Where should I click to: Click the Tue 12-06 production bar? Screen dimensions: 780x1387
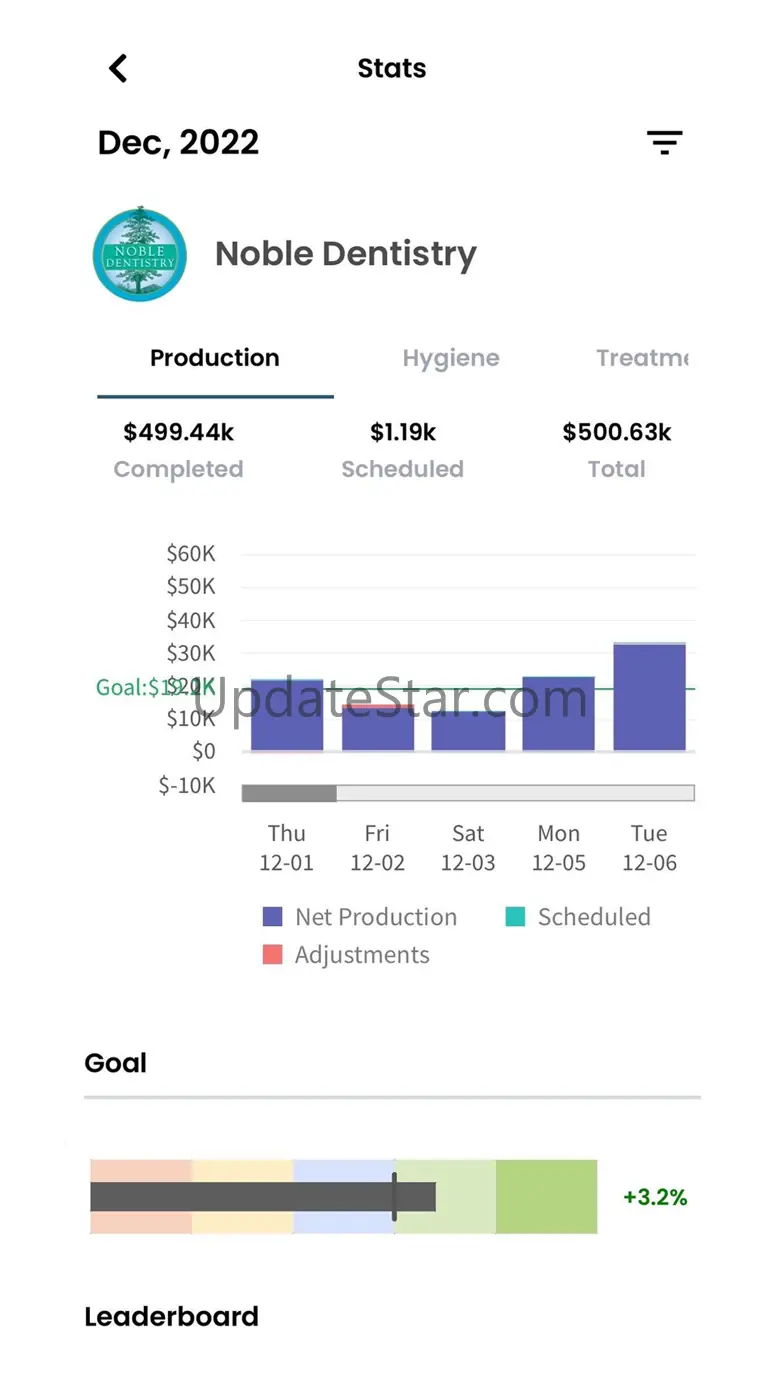coord(650,697)
